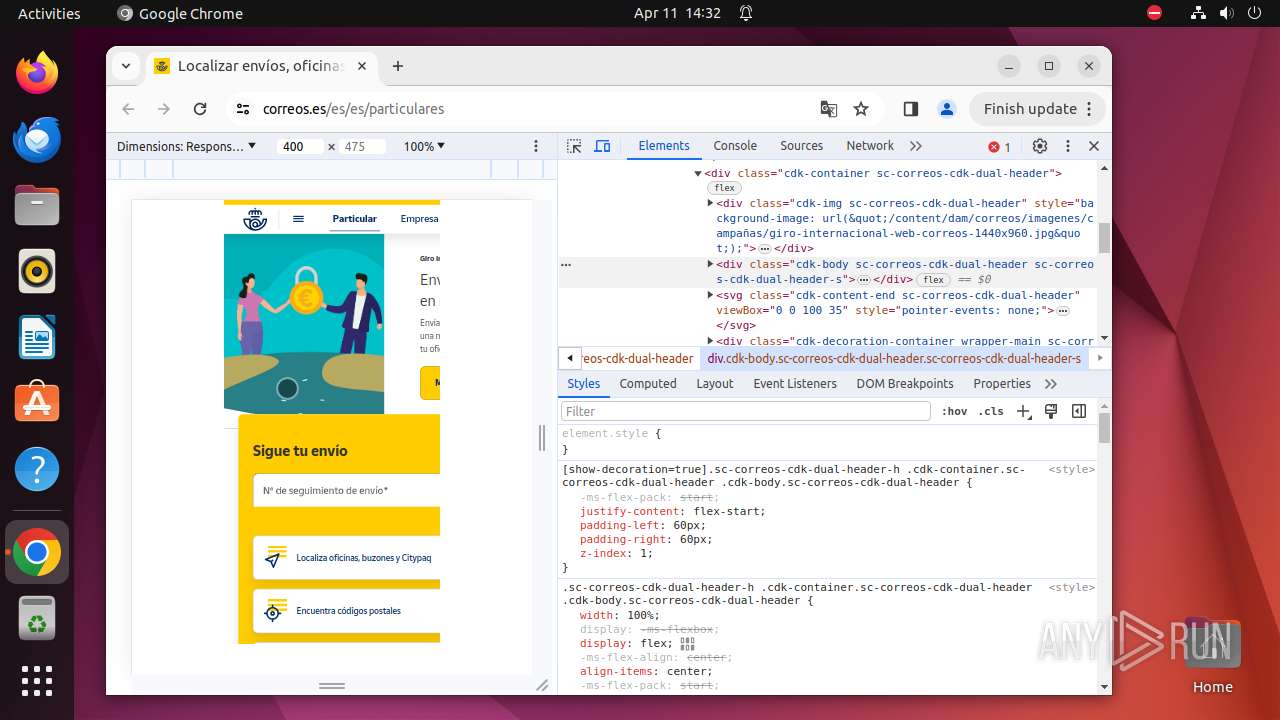Screen dimensions: 1280x720
Task: Click the Styles filter input
Action: pos(746,411)
